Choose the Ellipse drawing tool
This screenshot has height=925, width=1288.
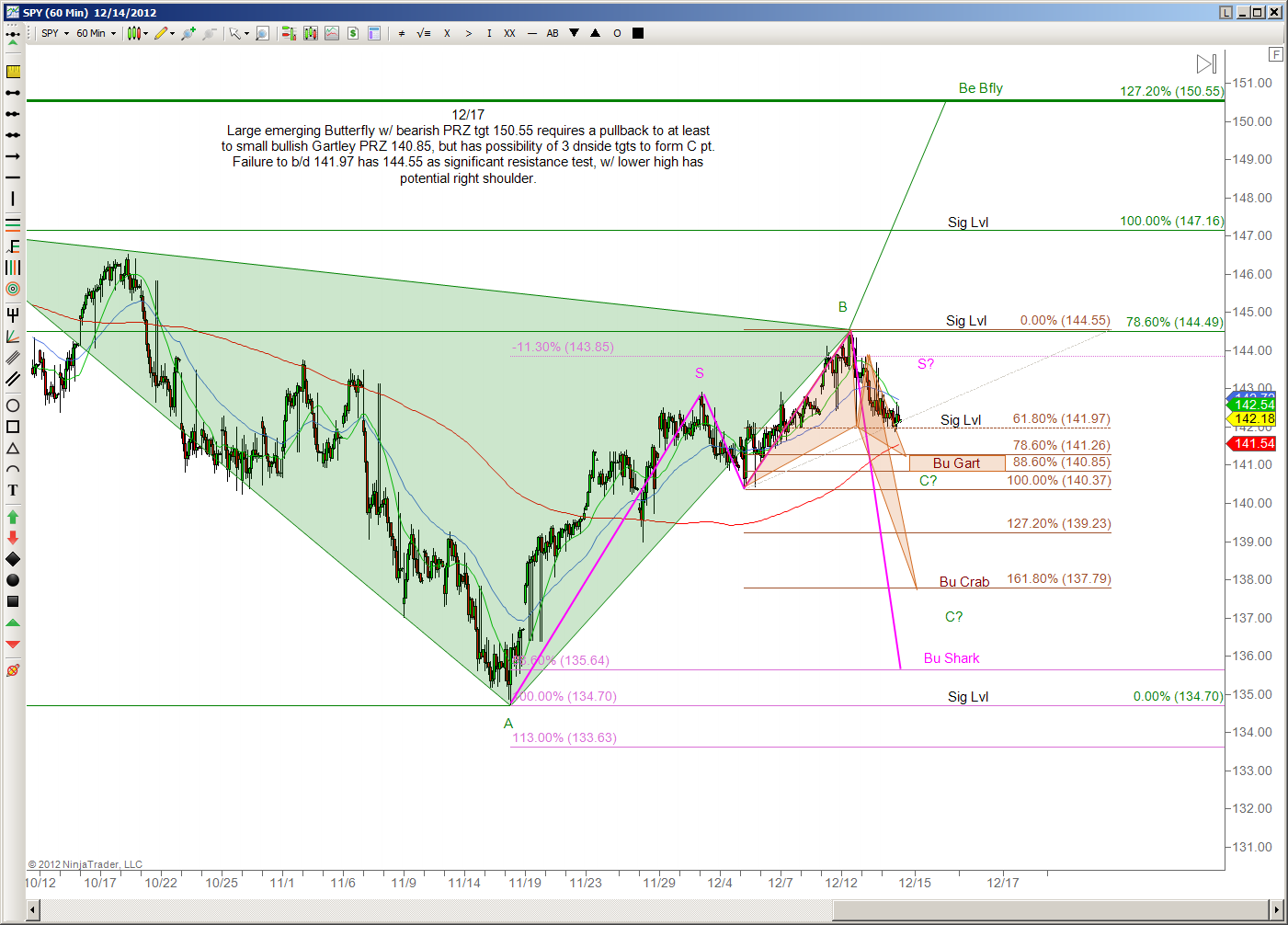(13, 405)
